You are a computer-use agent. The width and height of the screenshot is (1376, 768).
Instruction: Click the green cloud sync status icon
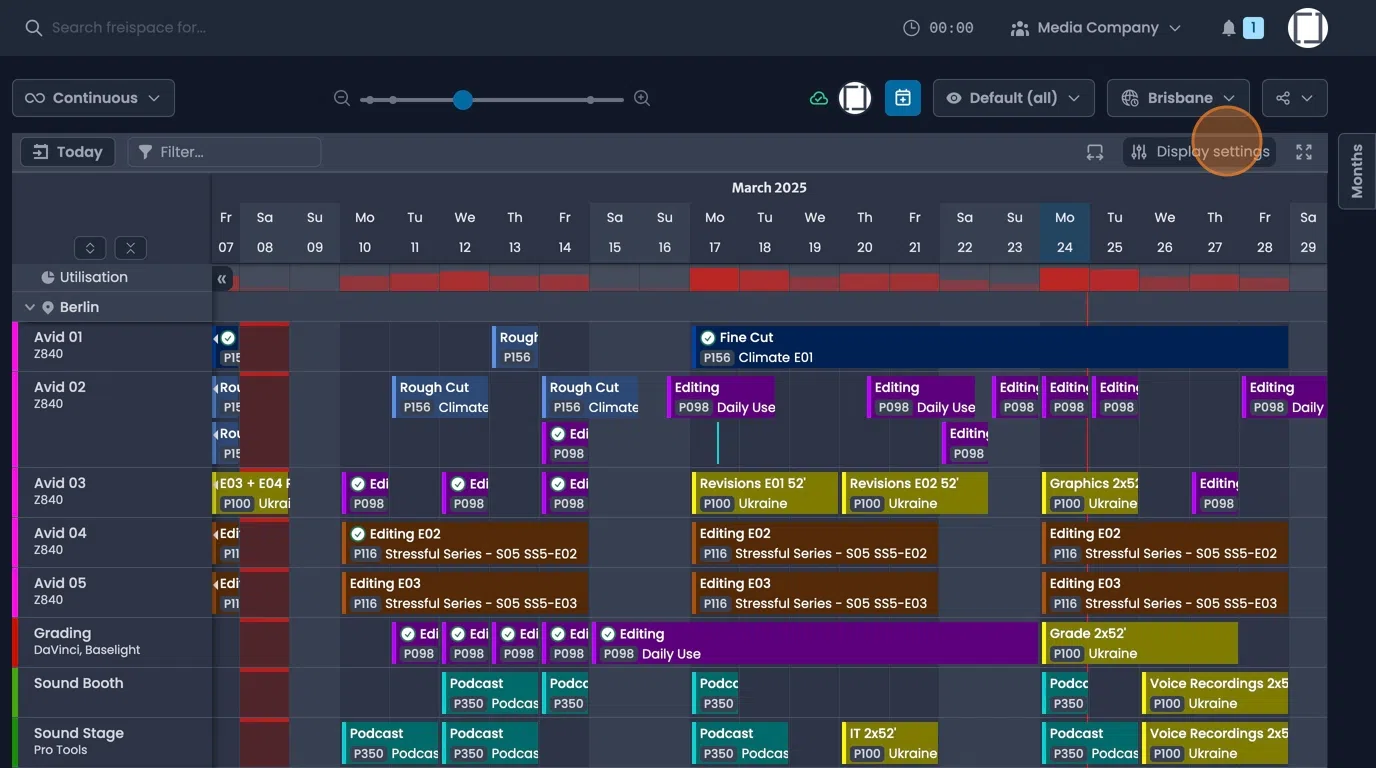point(818,97)
